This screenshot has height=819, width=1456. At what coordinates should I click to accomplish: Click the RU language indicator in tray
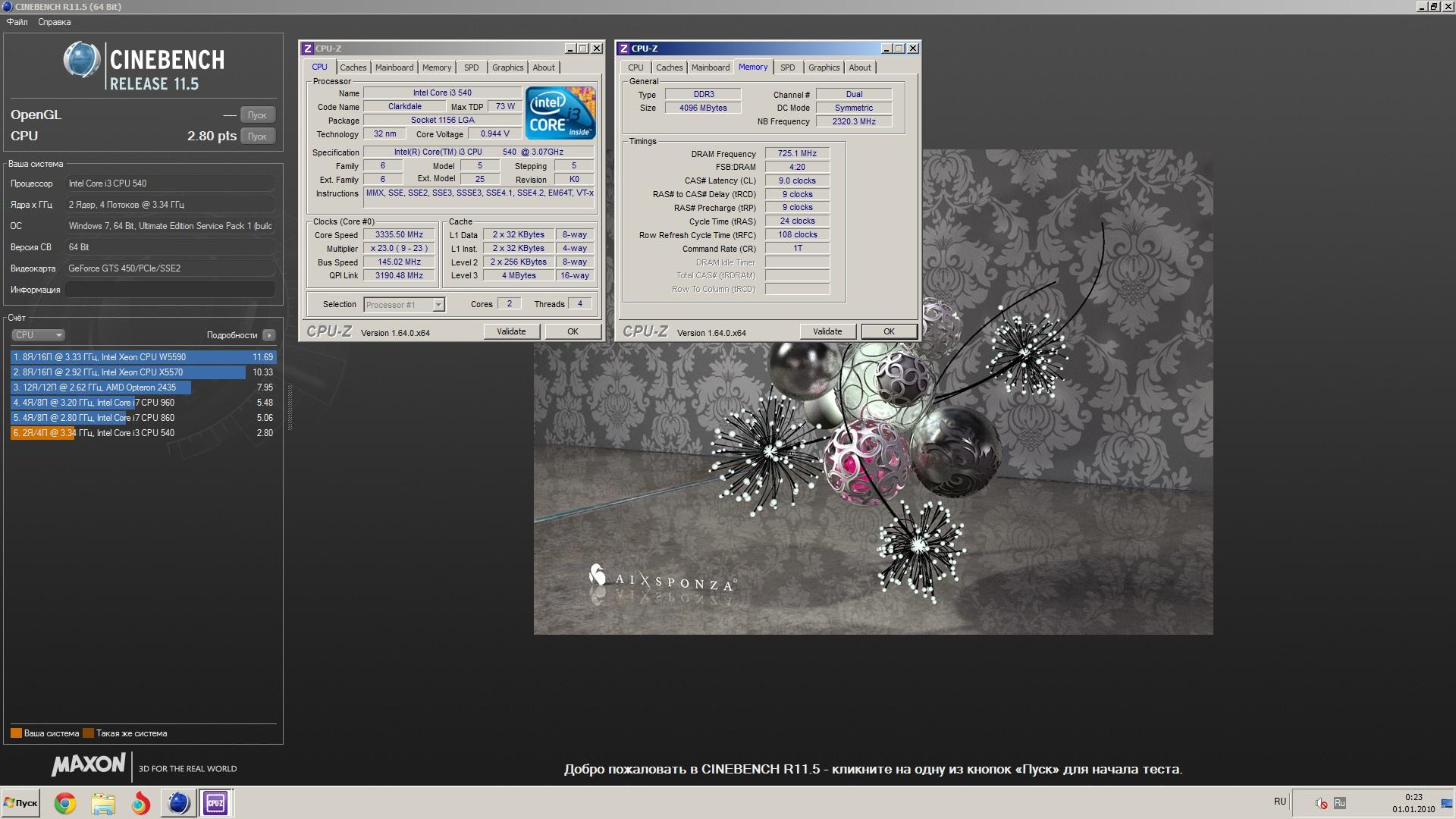tap(1280, 802)
